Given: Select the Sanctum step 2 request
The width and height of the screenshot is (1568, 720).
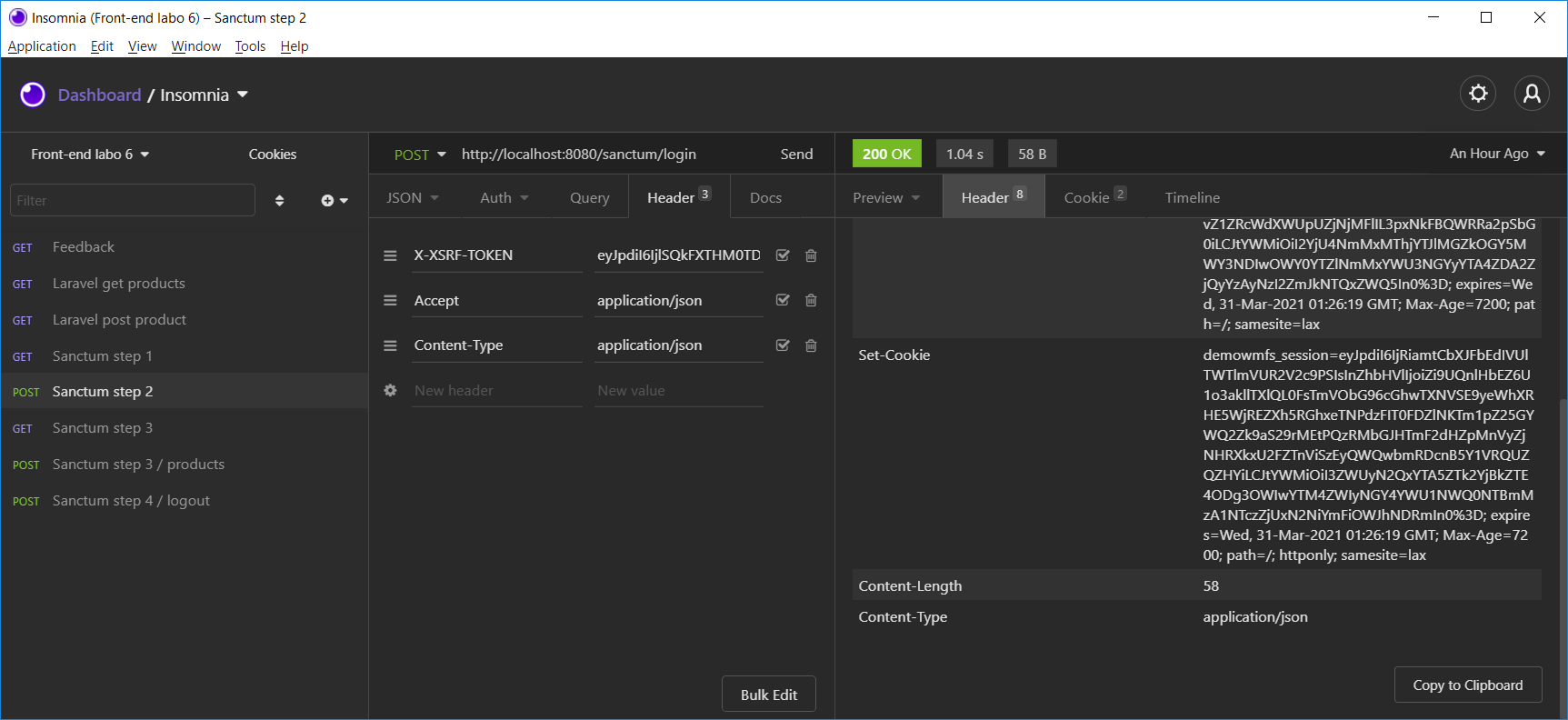Looking at the screenshot, I should tap(184, 392).
